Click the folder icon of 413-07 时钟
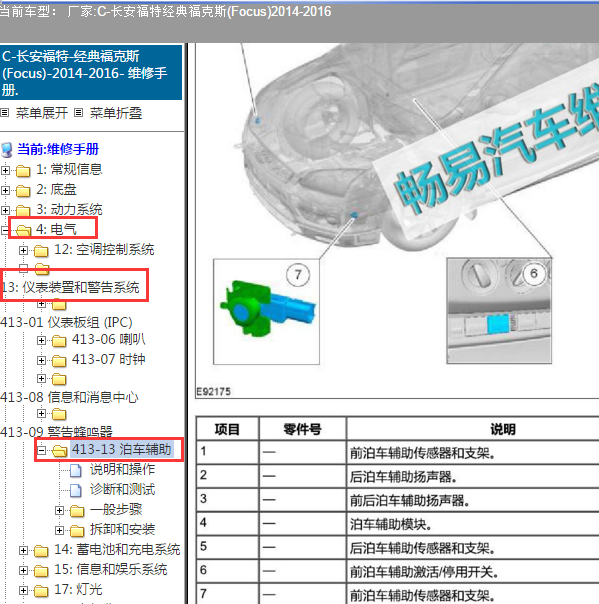Viewport: 599px width, 604px height. point(59,361)
